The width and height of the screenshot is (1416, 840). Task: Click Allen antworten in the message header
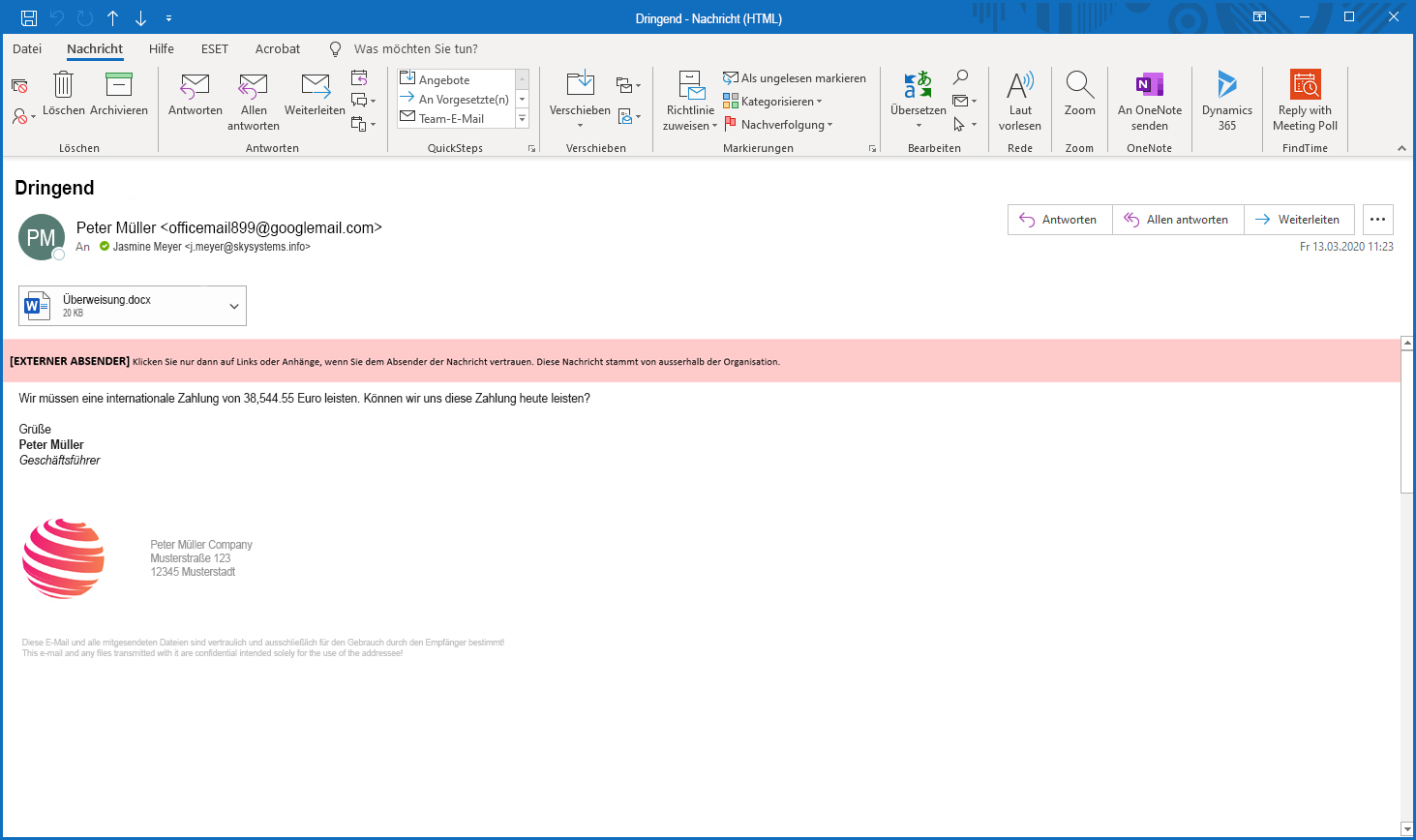tap(1178, 220)
